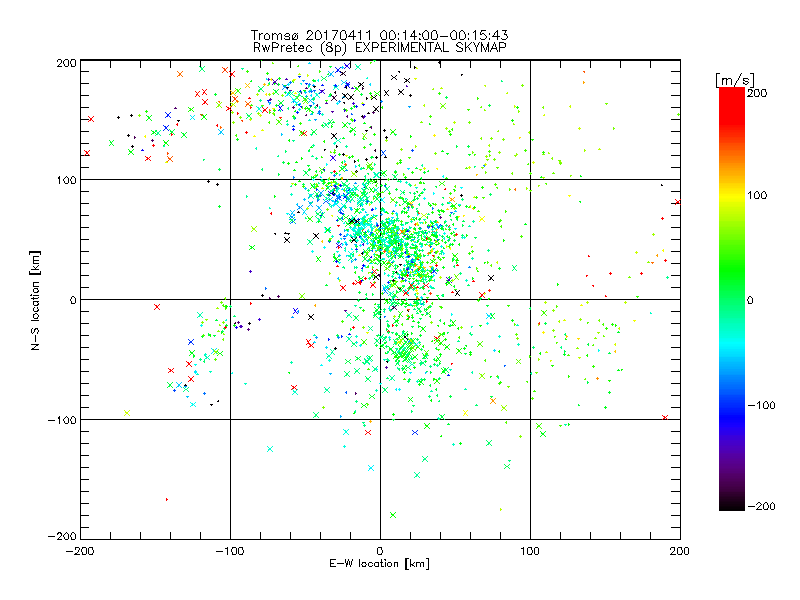This screenshot has height=600, width=800.
Task: Click the colorbar value '200' at top
Action: pyautogui.click(x=757, y=93)
